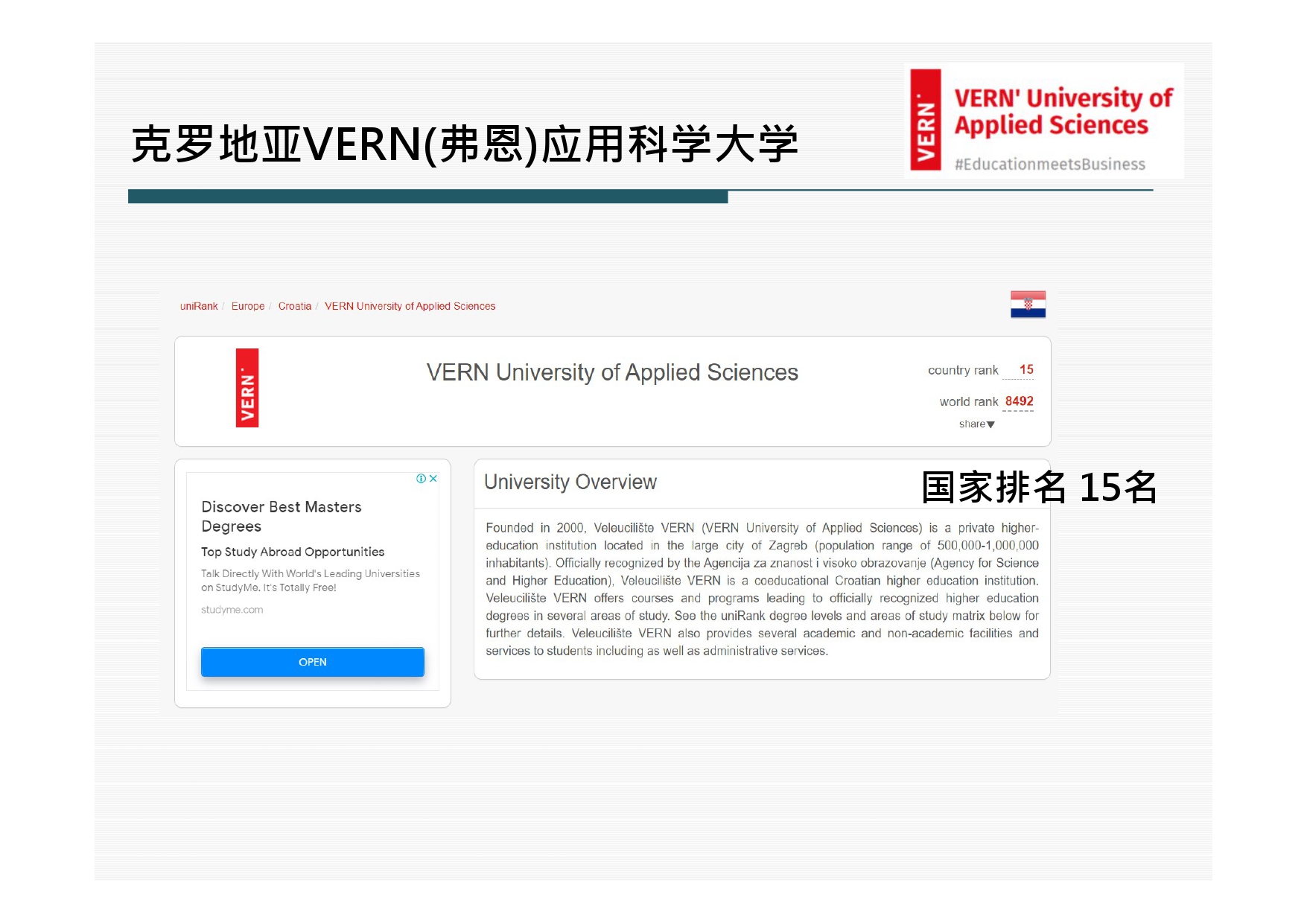This screenshot has width=1307, height=924.
Task: Open the Discover Best Masters Degrees ad headline
Action: (x=281, y=516)
